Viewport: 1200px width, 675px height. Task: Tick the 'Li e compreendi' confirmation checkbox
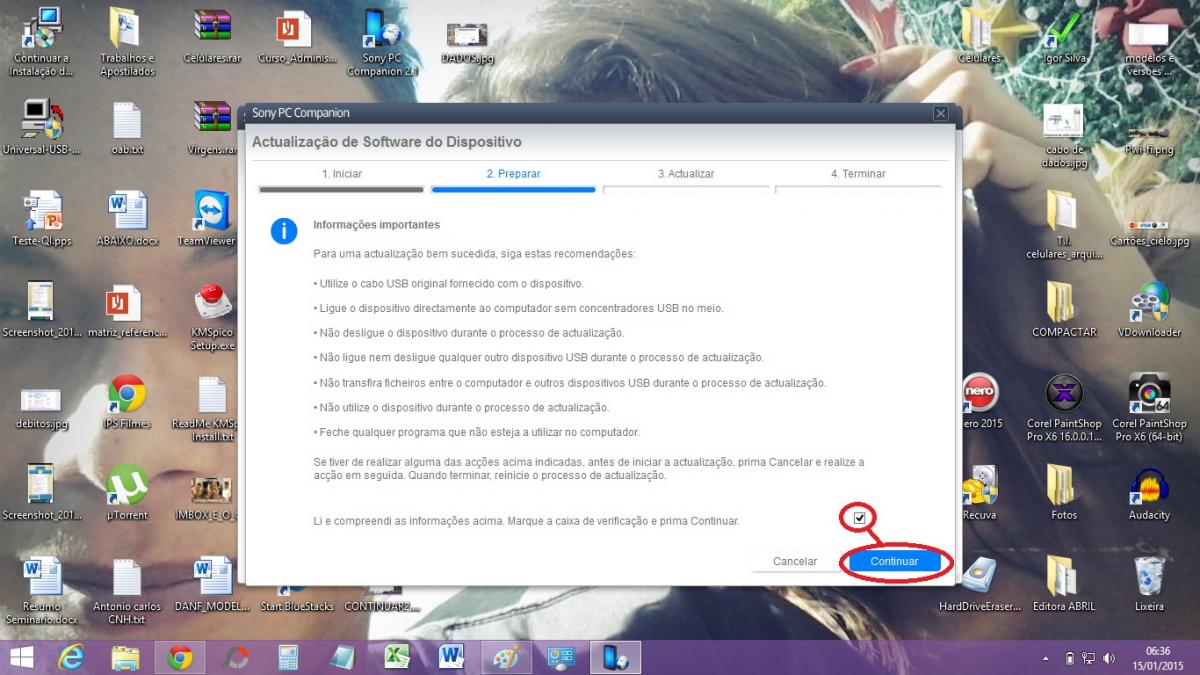coord(859,518)
